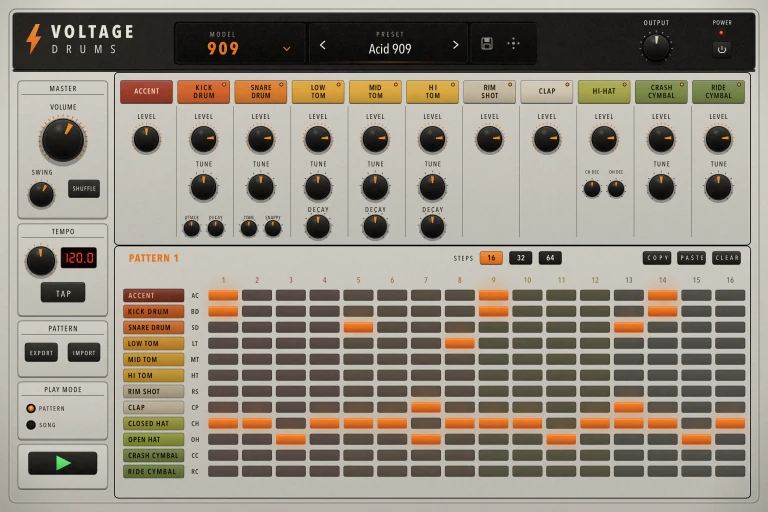The image size is (768, 512).
Task: Select the Crash Cymbal sequencer row label
Action: click(x=153, y=455)
